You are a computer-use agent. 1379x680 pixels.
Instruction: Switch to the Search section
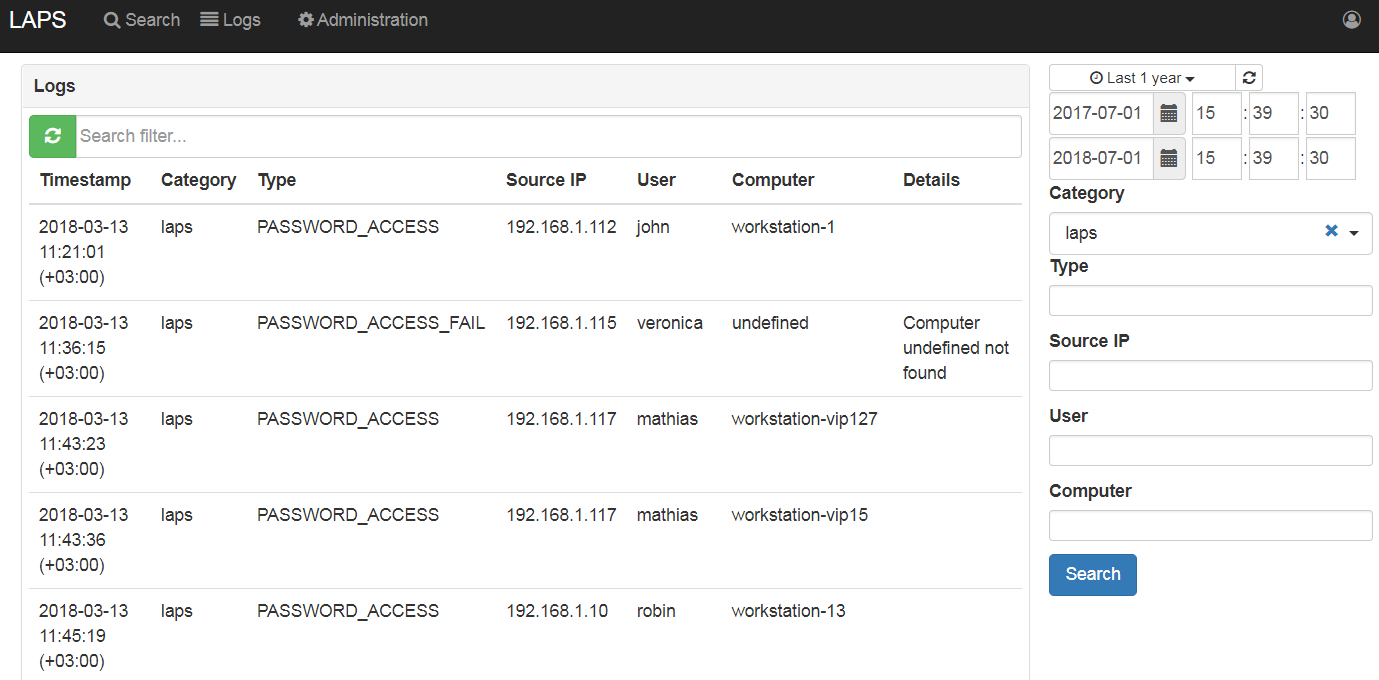(x=141, y=19)
